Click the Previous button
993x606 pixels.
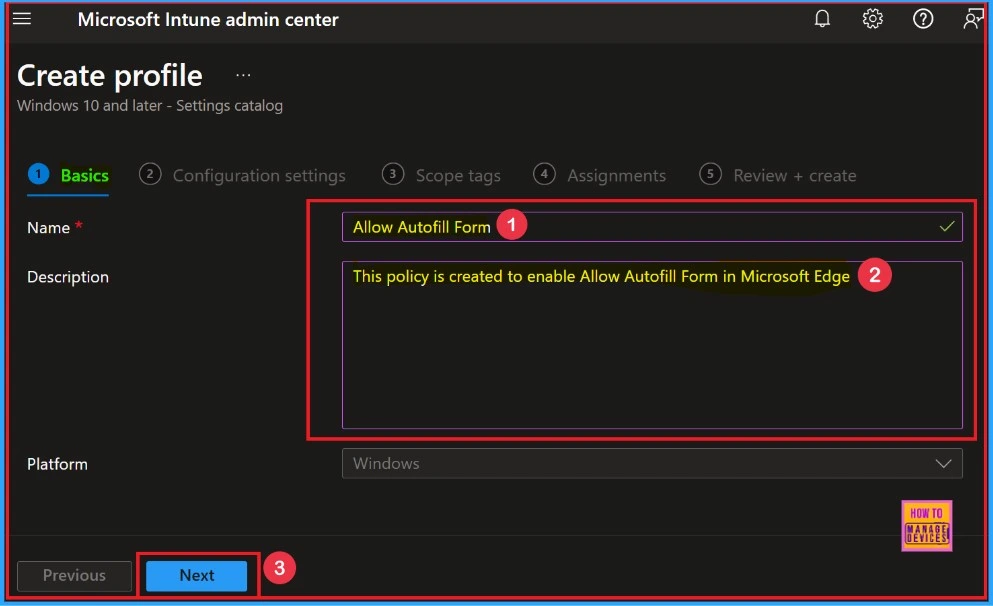[74, 576]
